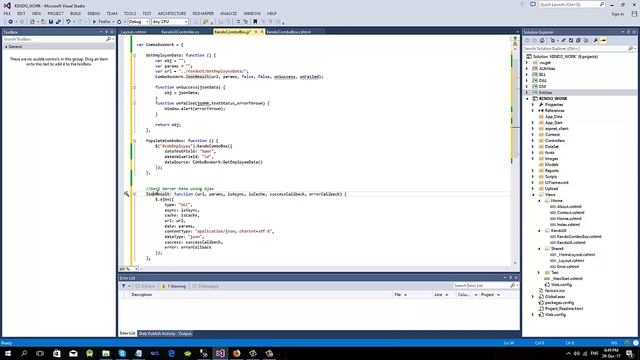Open the BUILD menu
Screen dimensions: 640x360
pos(76,13)
